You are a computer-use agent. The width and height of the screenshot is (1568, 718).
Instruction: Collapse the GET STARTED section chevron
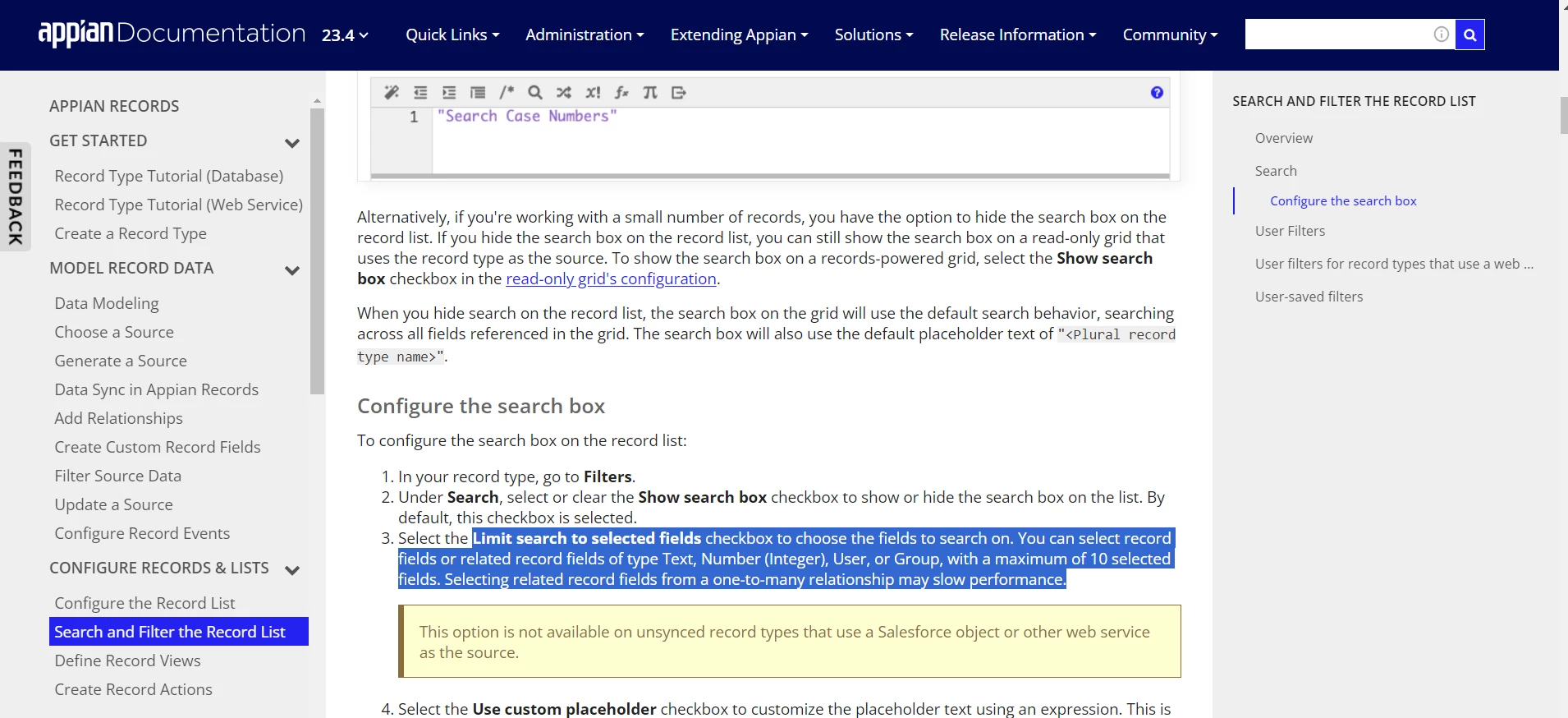pos(291,143)
